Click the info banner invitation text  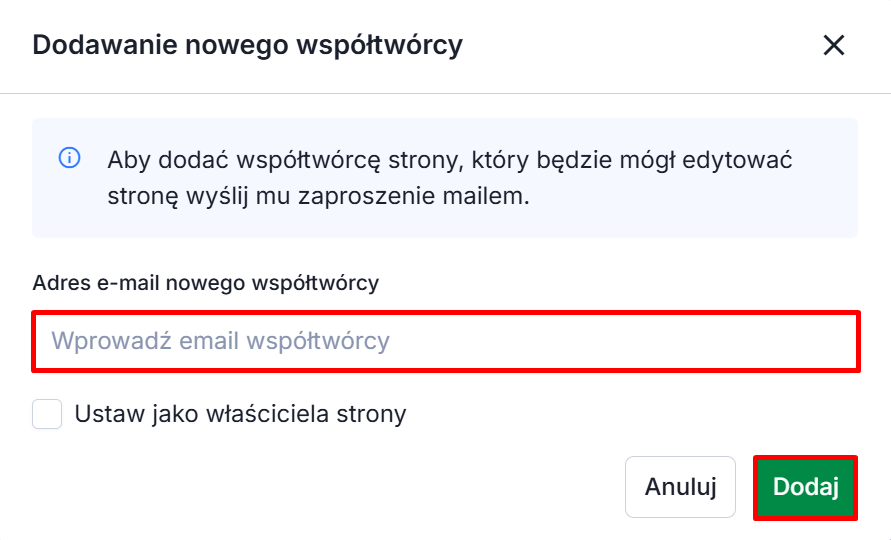(449, 177)
